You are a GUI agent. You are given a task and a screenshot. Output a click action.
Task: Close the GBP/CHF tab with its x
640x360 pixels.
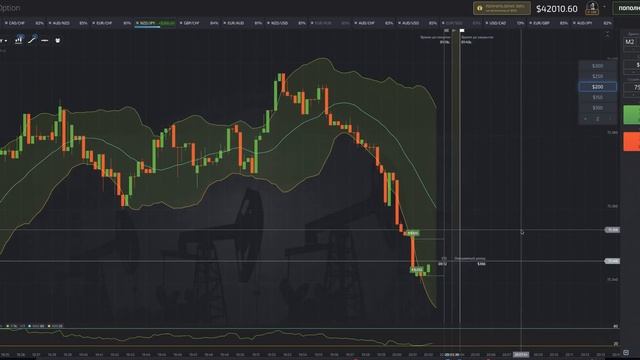[181, 23]
